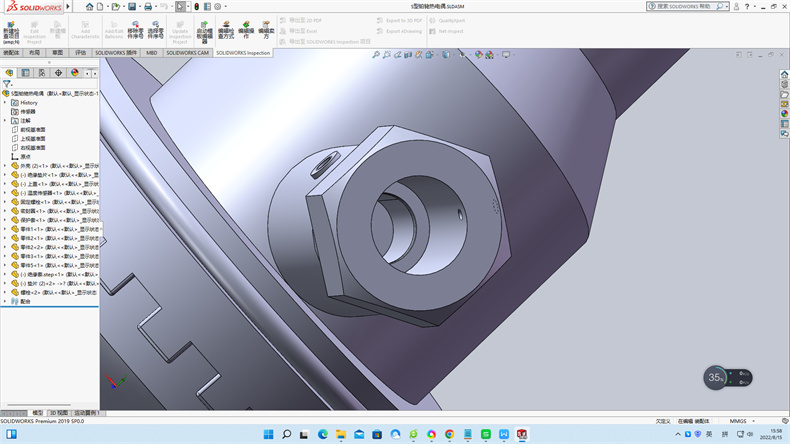The image size is (790, 444).
Task: Open the 3D 视图 bottom tab
Action: coord(59,412)
